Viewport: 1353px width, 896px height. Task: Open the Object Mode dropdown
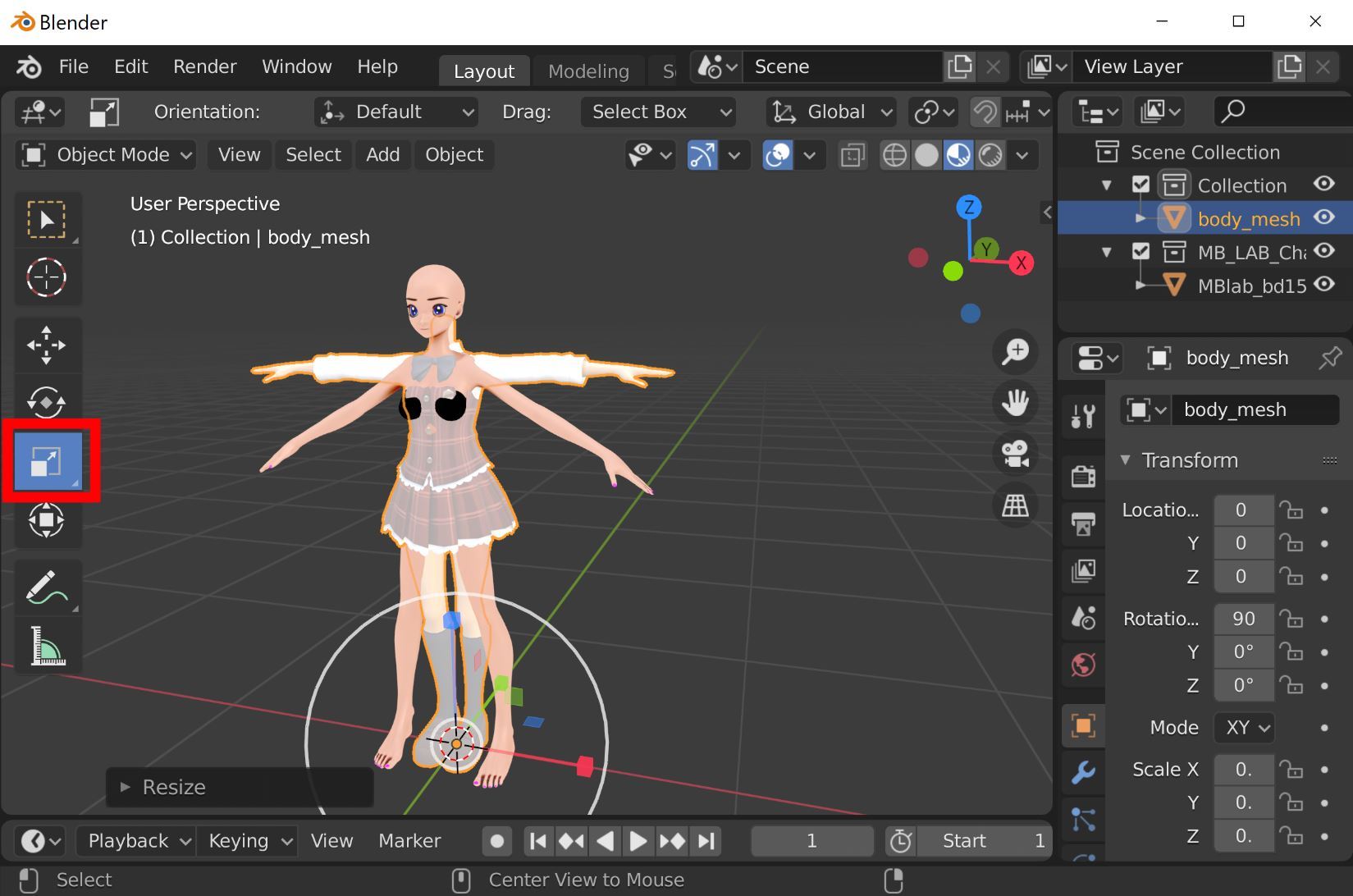tap(107, 155)
